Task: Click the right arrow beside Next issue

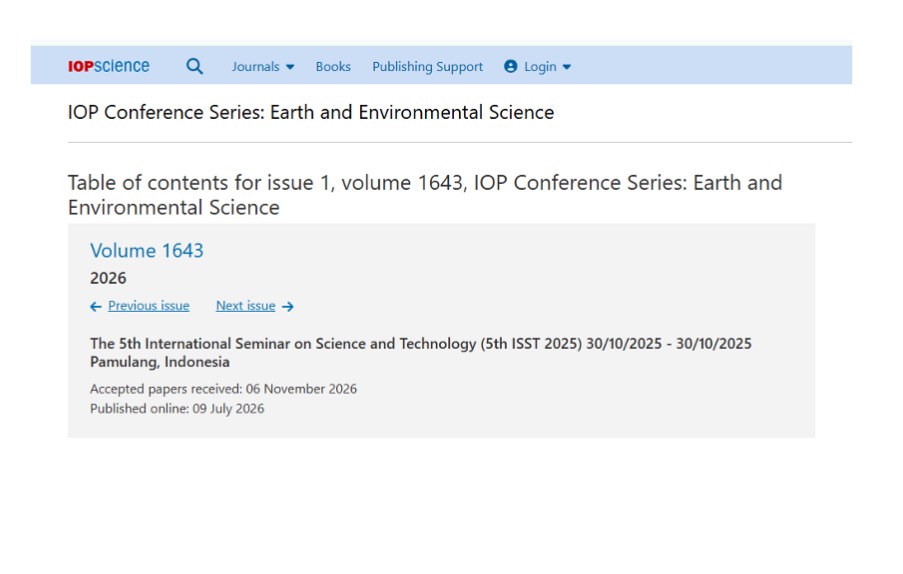Action: point(288,307)
